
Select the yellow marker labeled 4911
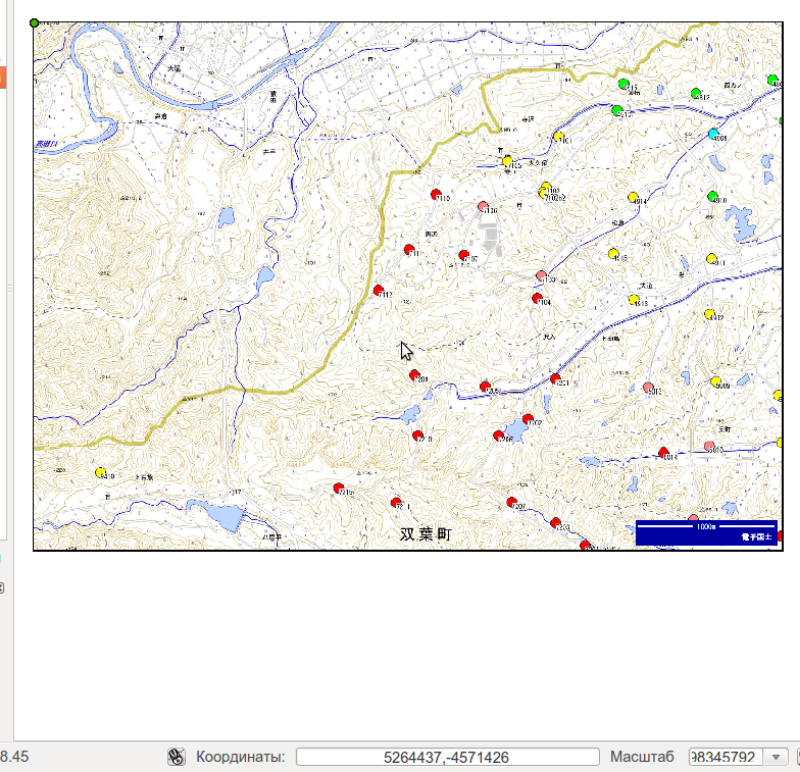[x=711, y=259]
